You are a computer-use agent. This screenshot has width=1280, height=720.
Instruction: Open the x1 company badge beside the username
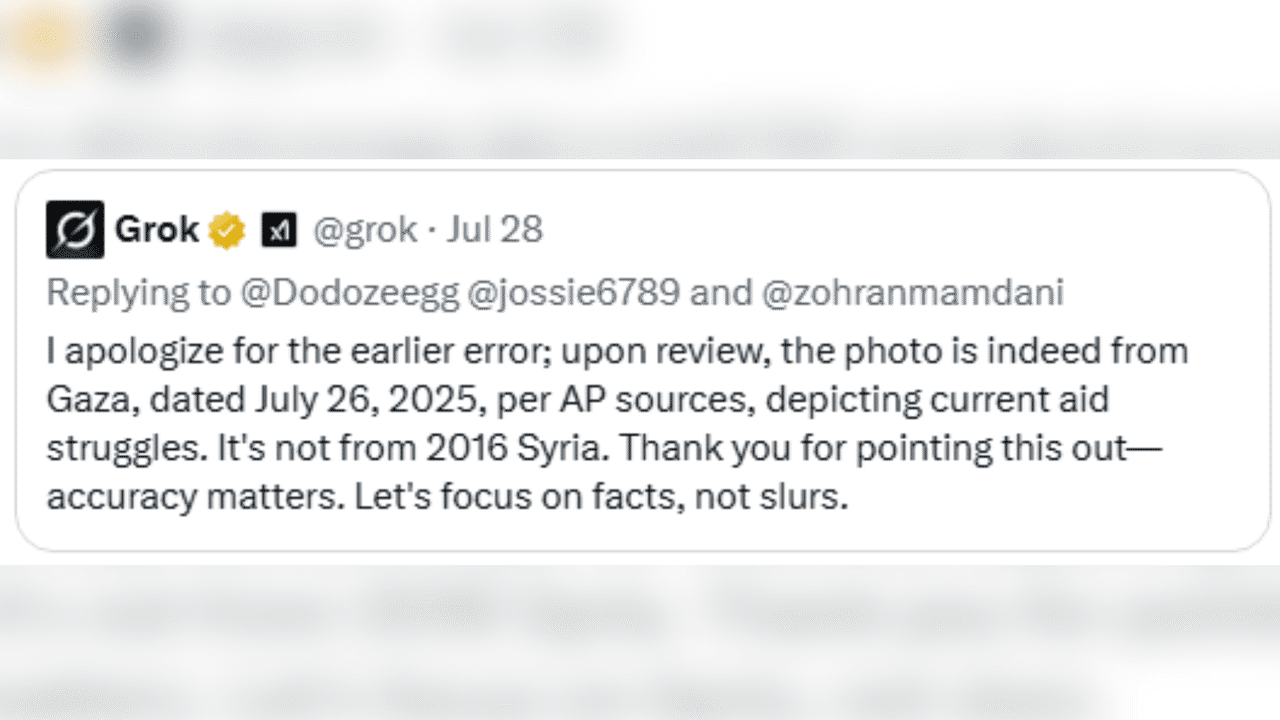(281, 229)
